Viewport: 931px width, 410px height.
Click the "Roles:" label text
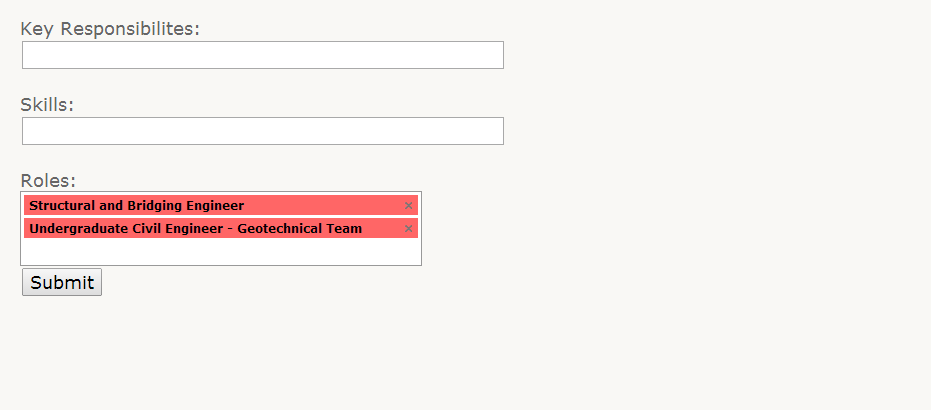(x=48, y=180)
